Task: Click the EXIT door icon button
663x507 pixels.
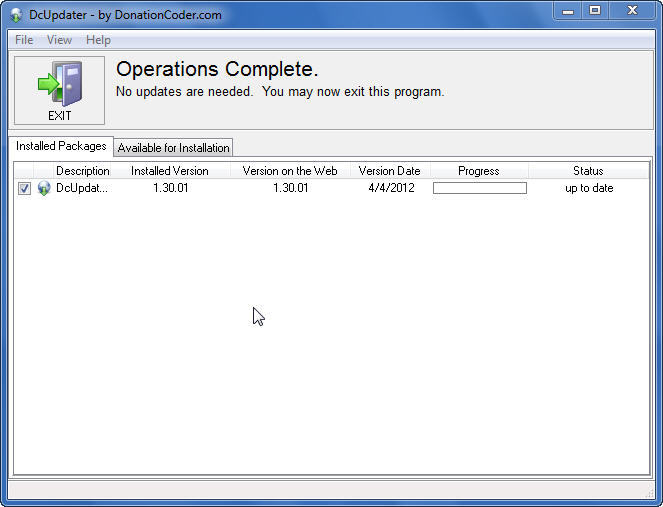Action: pos(59,90)
